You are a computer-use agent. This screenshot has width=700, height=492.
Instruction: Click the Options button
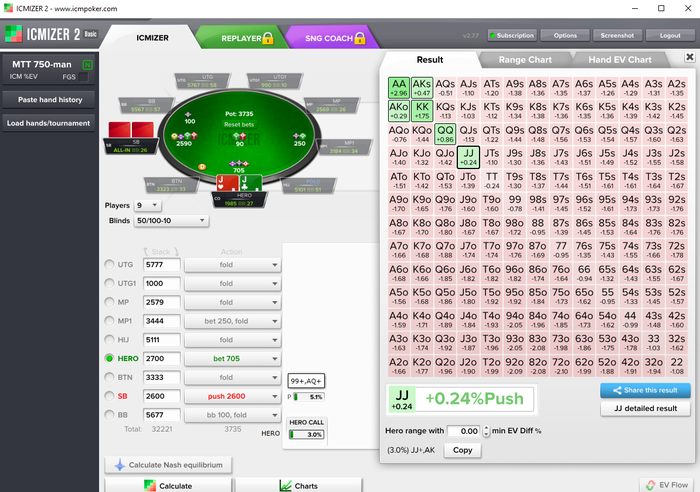point(565,35)
